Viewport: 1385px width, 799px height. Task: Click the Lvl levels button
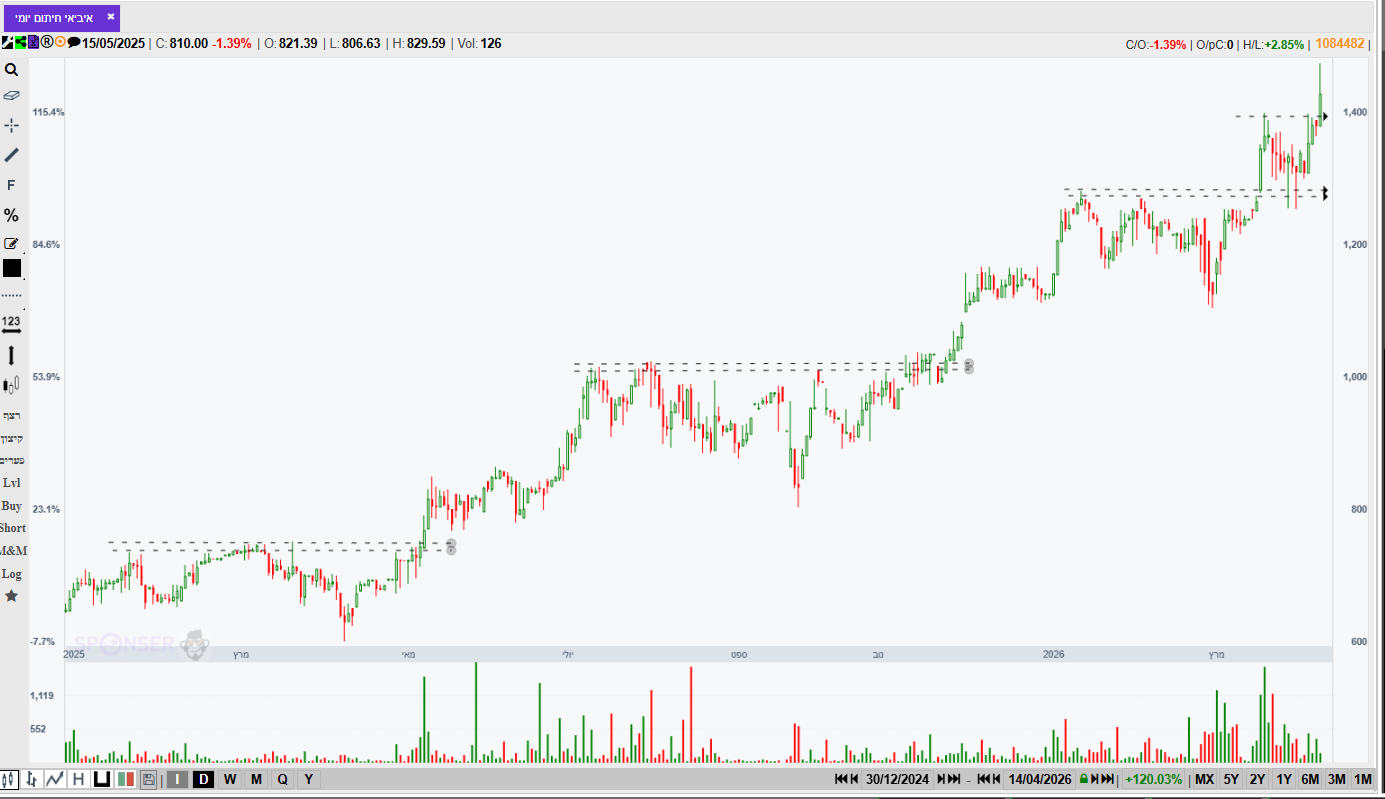[x=12, y=483]
